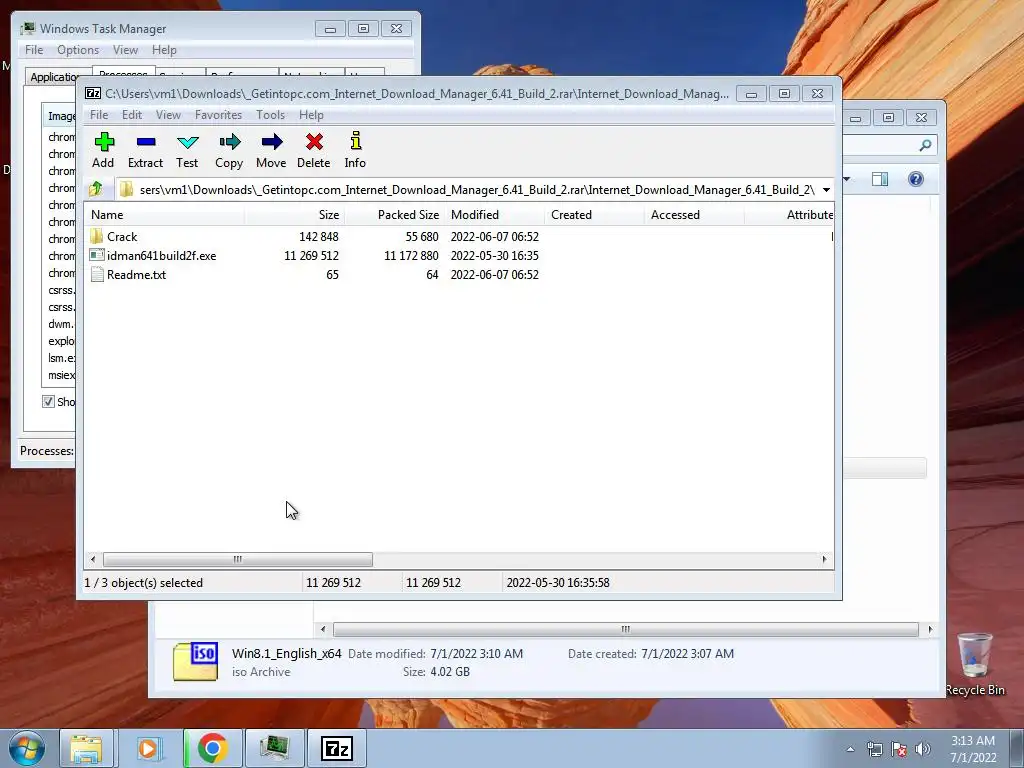Toggle the Task Manager 'Show processes' checkbox
Screen dimensions: 1024x768
tap(48, 402)
